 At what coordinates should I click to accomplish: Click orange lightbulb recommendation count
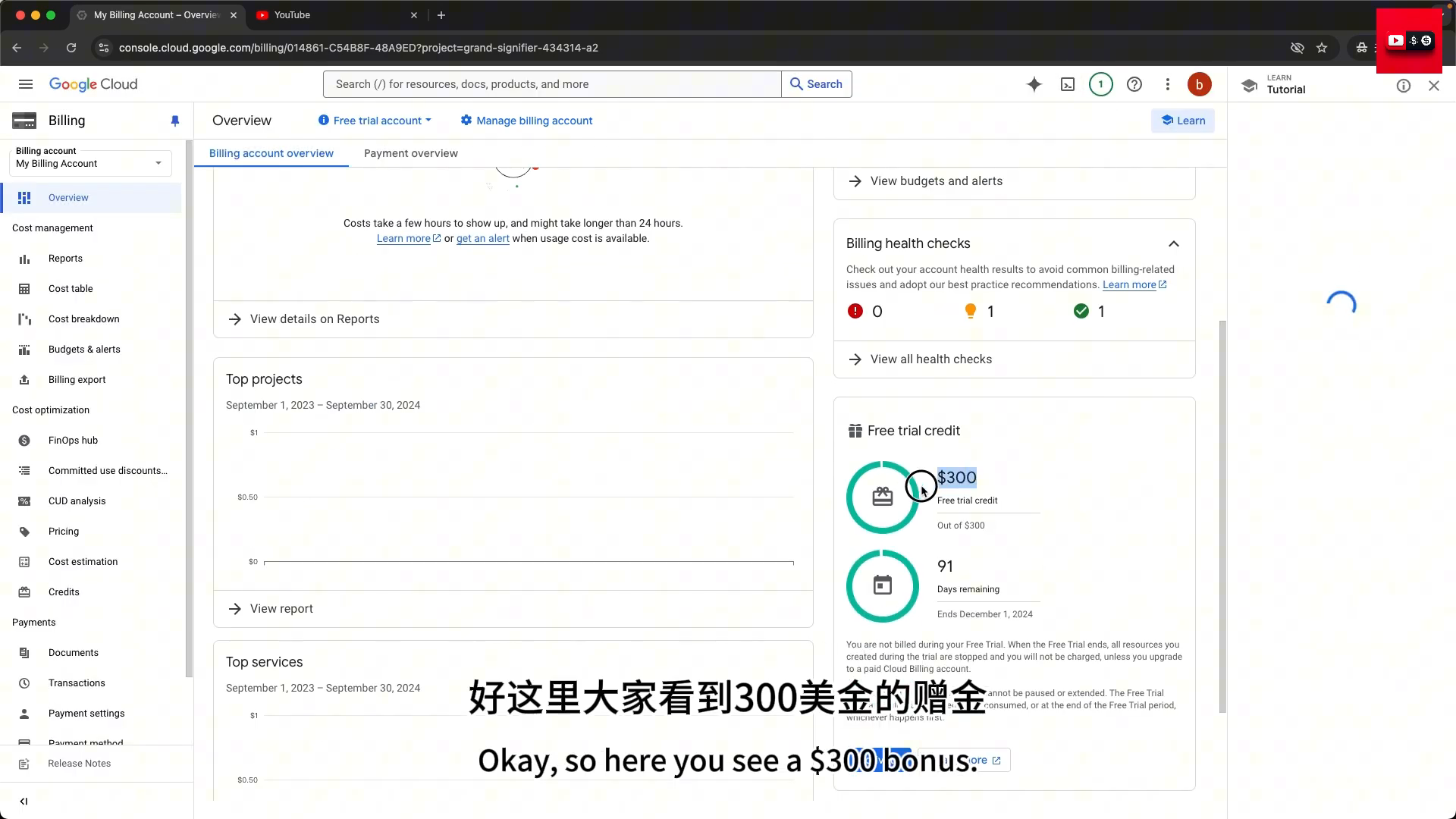pos(978,311)
